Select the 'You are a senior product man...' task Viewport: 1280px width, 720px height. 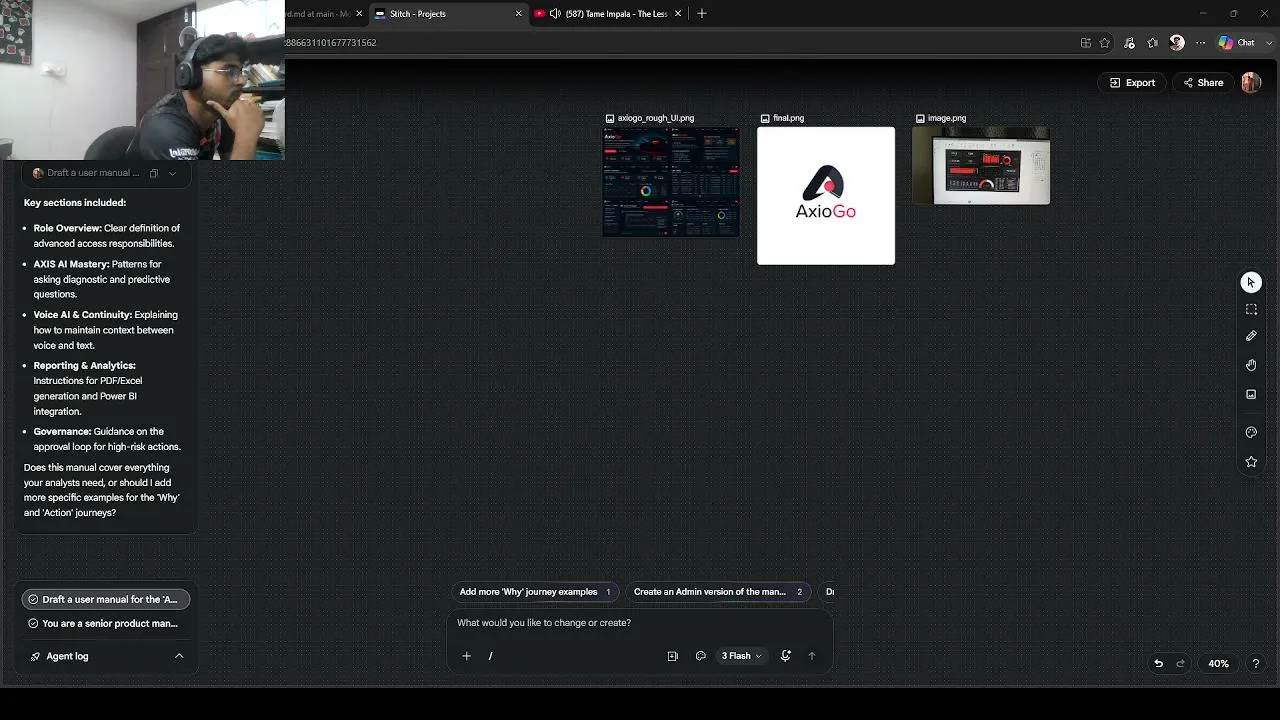click(x=106, y=623)
